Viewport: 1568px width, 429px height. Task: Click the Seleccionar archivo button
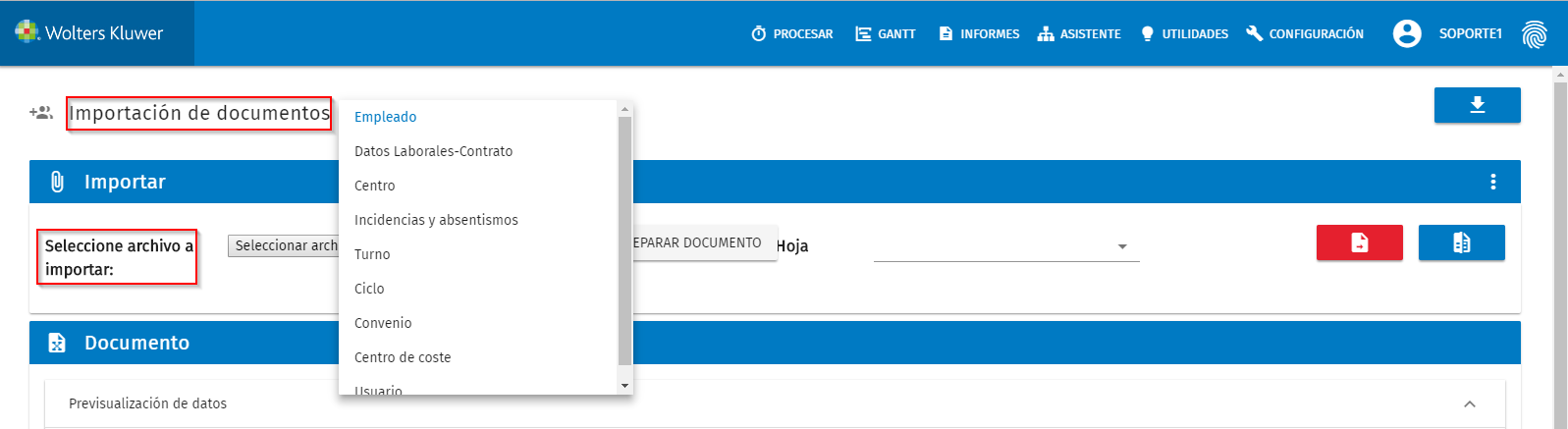(284, 245)
